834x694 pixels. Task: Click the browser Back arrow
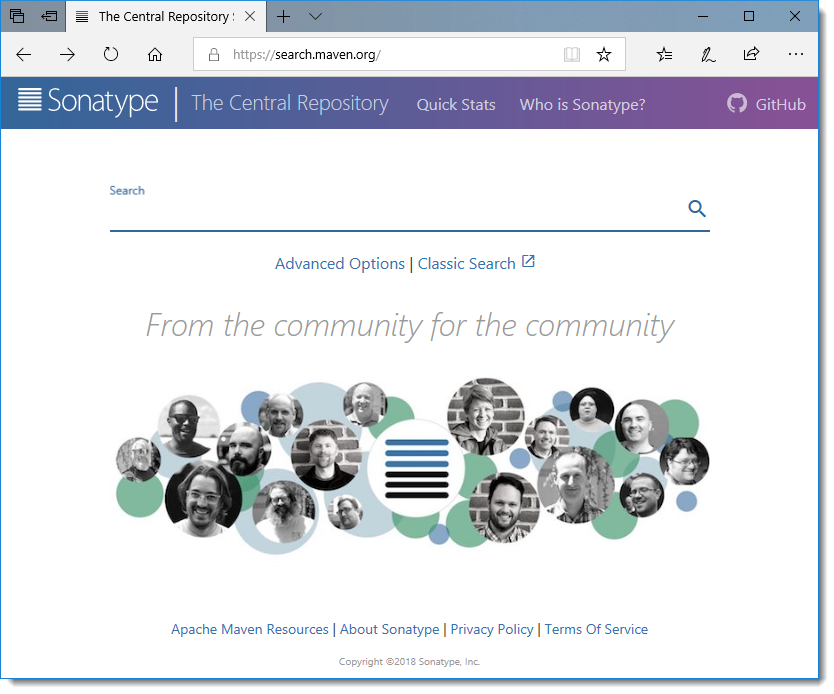23,54
